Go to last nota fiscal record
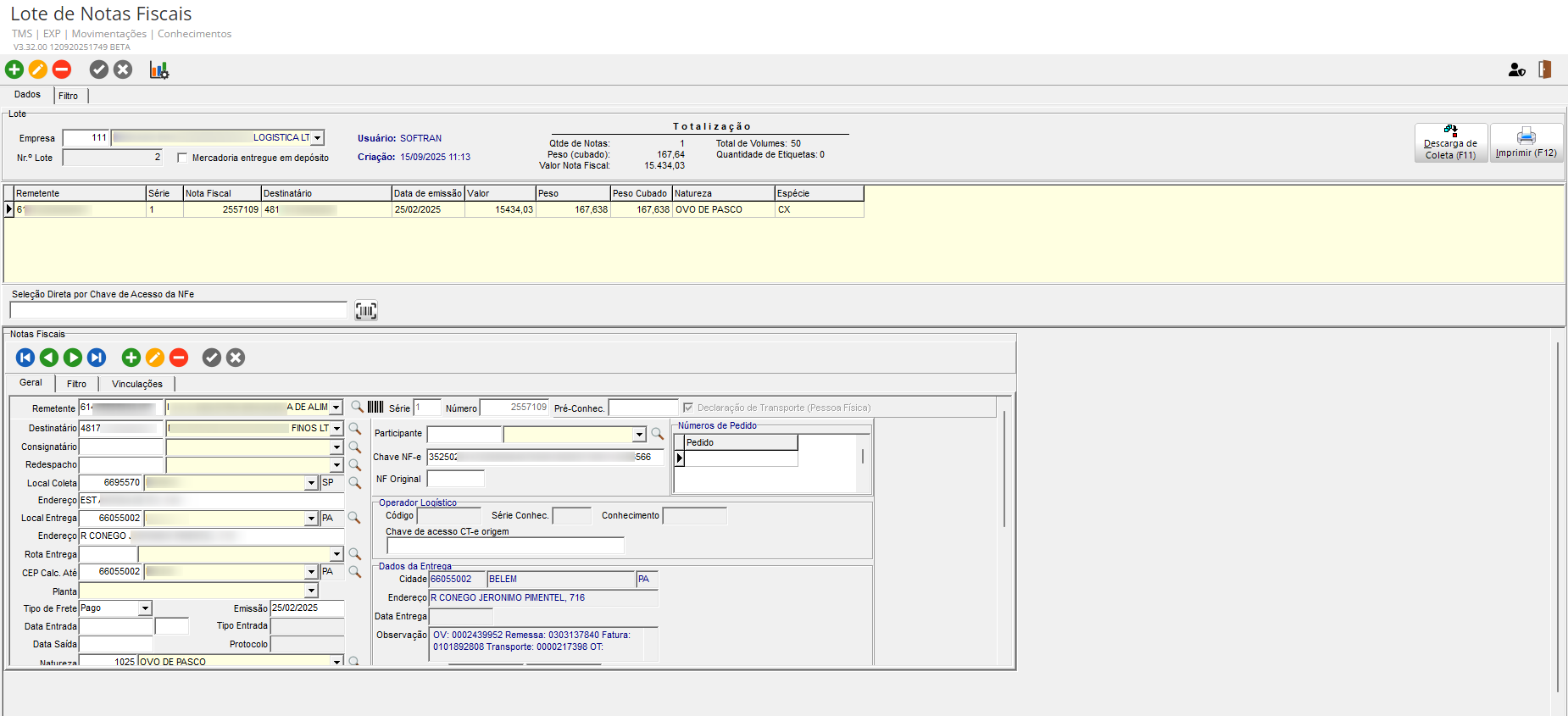 (x=97, y=358)
